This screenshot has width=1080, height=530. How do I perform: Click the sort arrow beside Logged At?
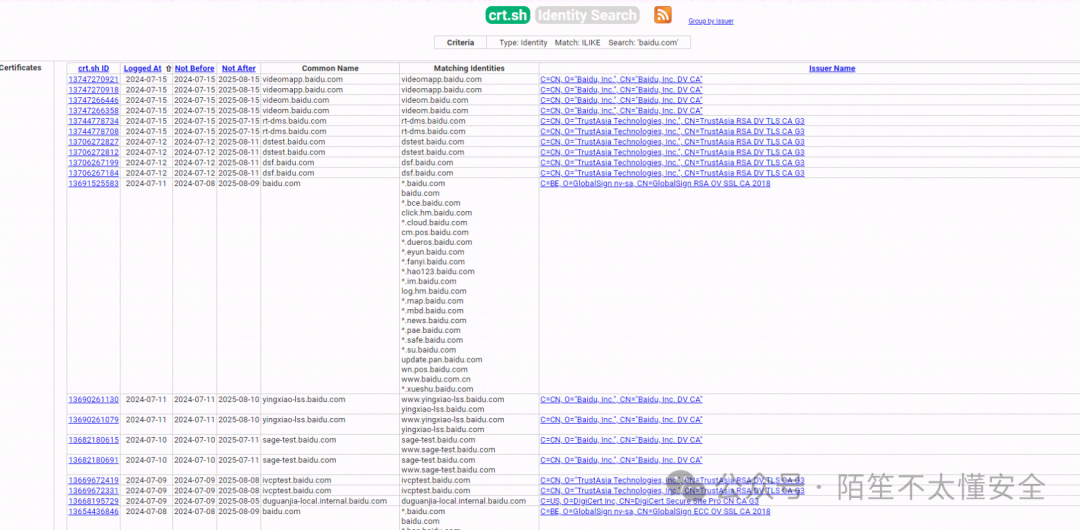tap(169, 68)
